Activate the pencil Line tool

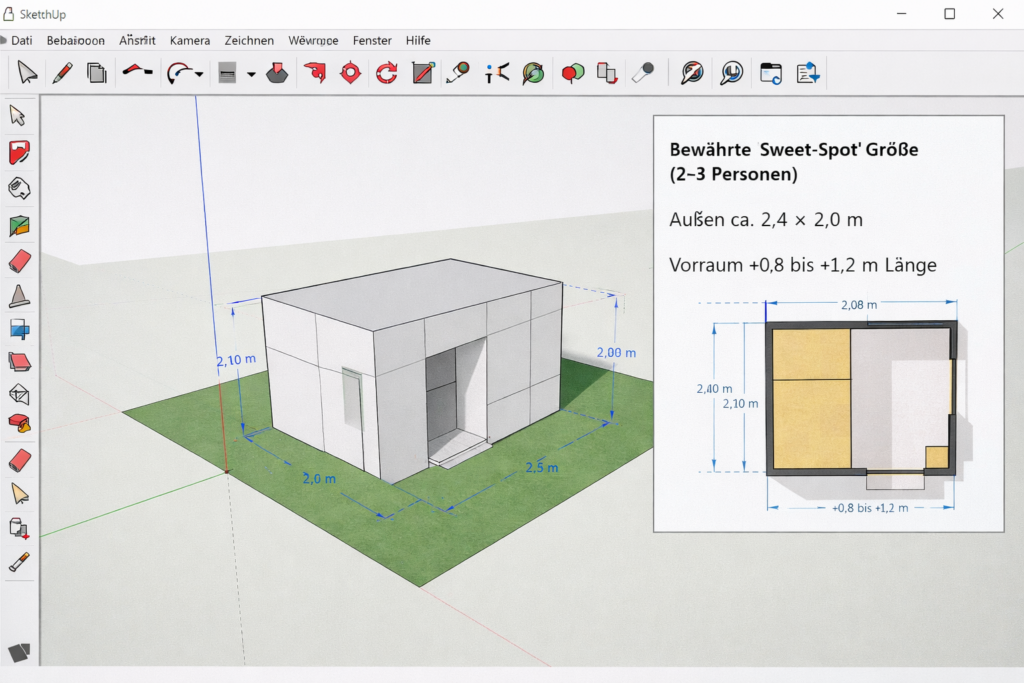[62, 72]
